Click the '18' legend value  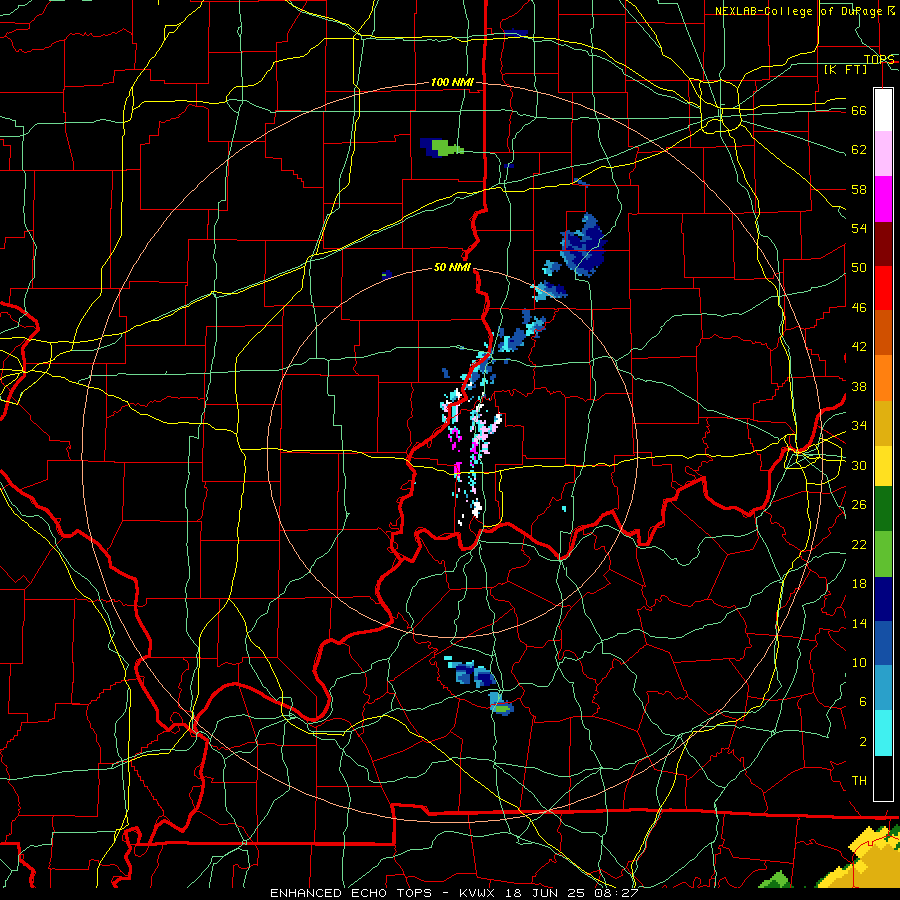859,584
